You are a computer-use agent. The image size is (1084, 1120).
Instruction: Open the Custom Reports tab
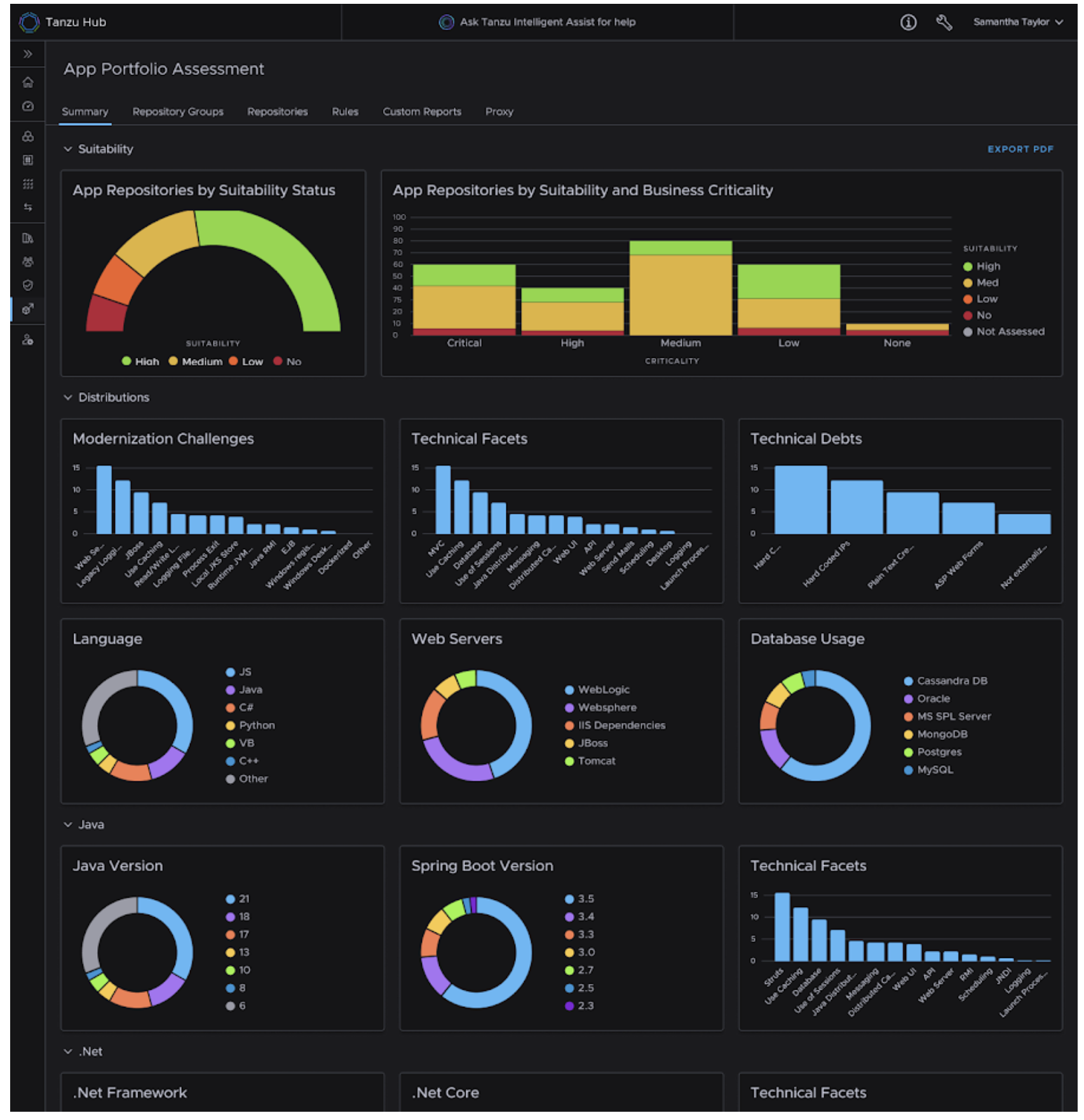(422, 111)
